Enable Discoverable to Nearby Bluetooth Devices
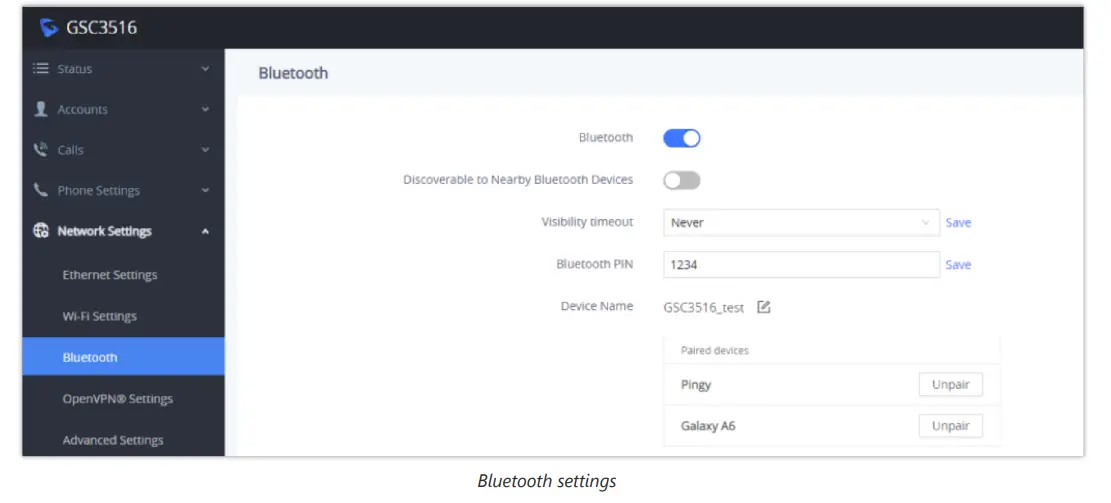This screenshot has width=1111, height=503. point(682,180)
